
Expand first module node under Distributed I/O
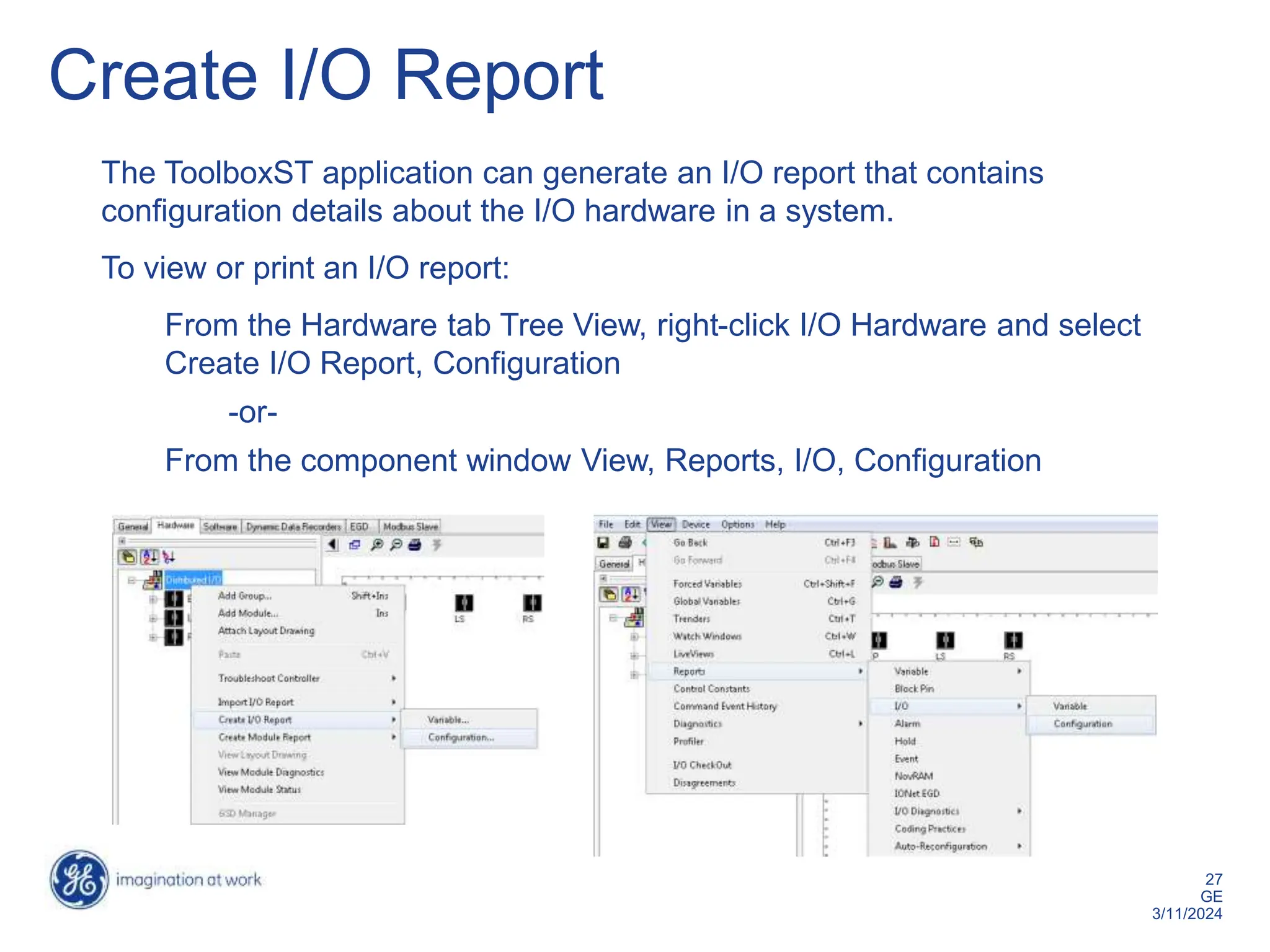pyautogui.click(x=153, y=599)
